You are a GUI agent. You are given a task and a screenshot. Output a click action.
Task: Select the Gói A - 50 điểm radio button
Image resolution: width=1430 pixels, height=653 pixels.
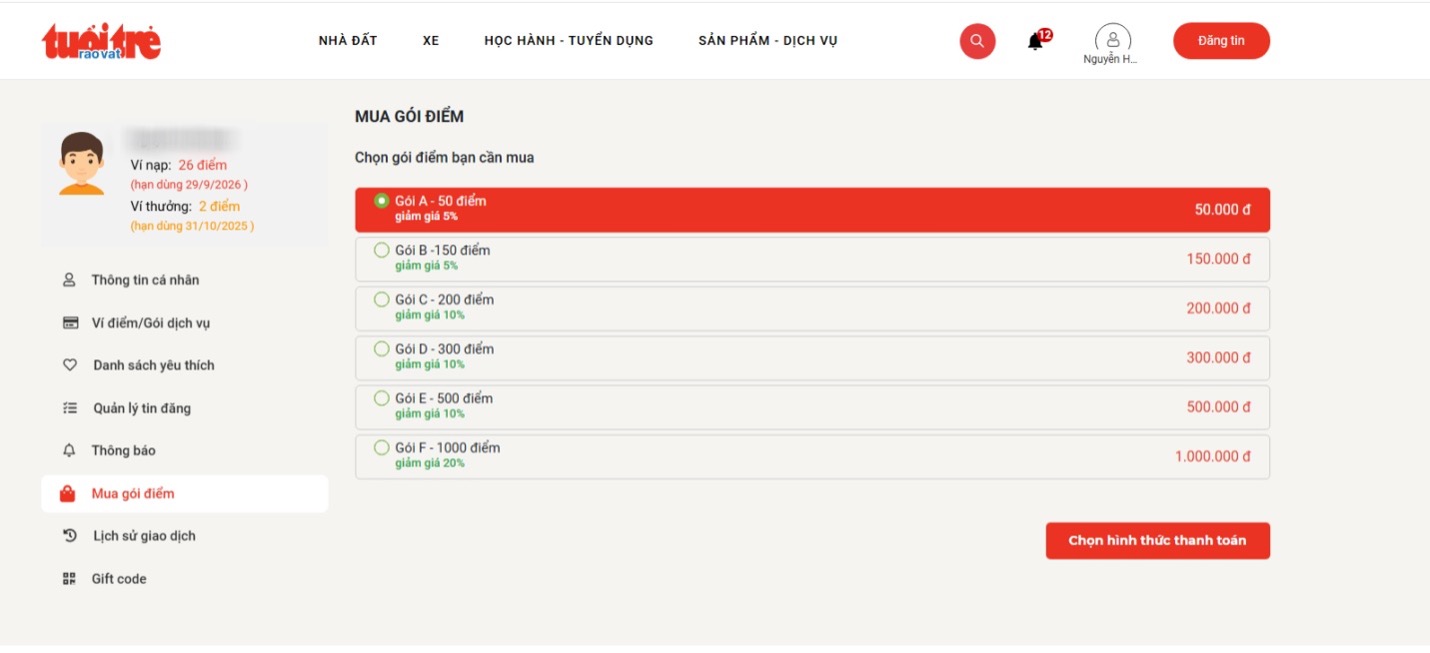381,200
